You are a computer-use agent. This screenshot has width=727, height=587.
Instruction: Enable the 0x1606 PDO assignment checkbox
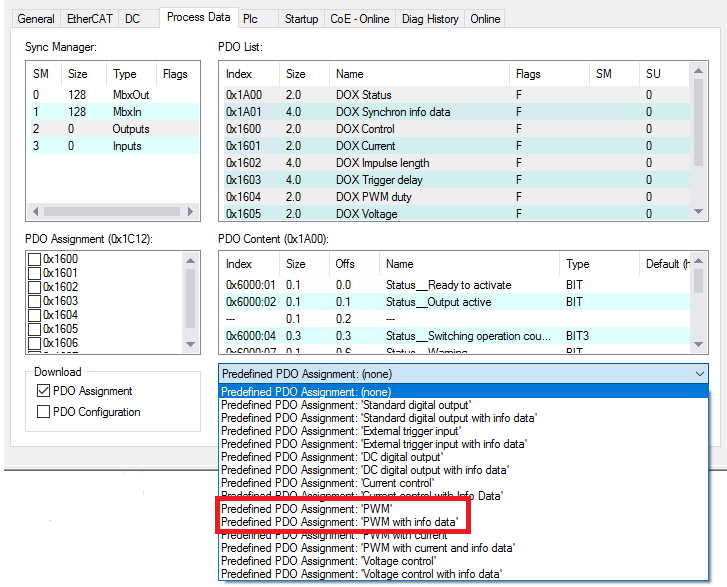(35, 343)
